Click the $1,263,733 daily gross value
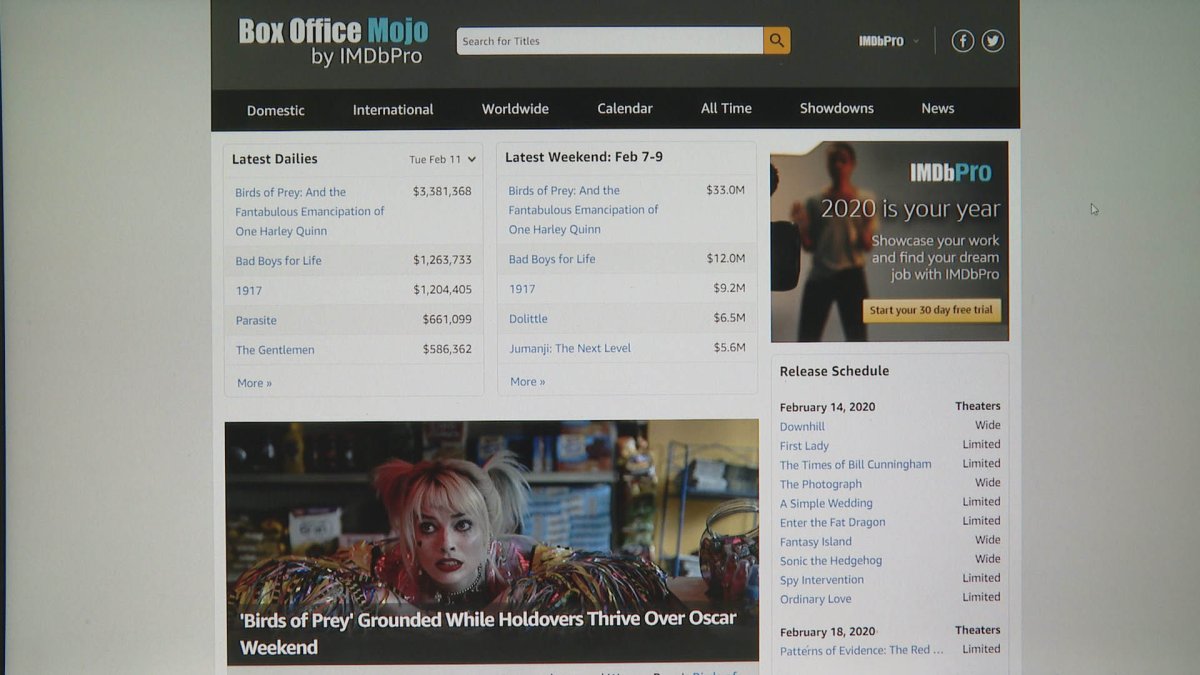Viewport: 1200px width, 675px height. [442, 260]
